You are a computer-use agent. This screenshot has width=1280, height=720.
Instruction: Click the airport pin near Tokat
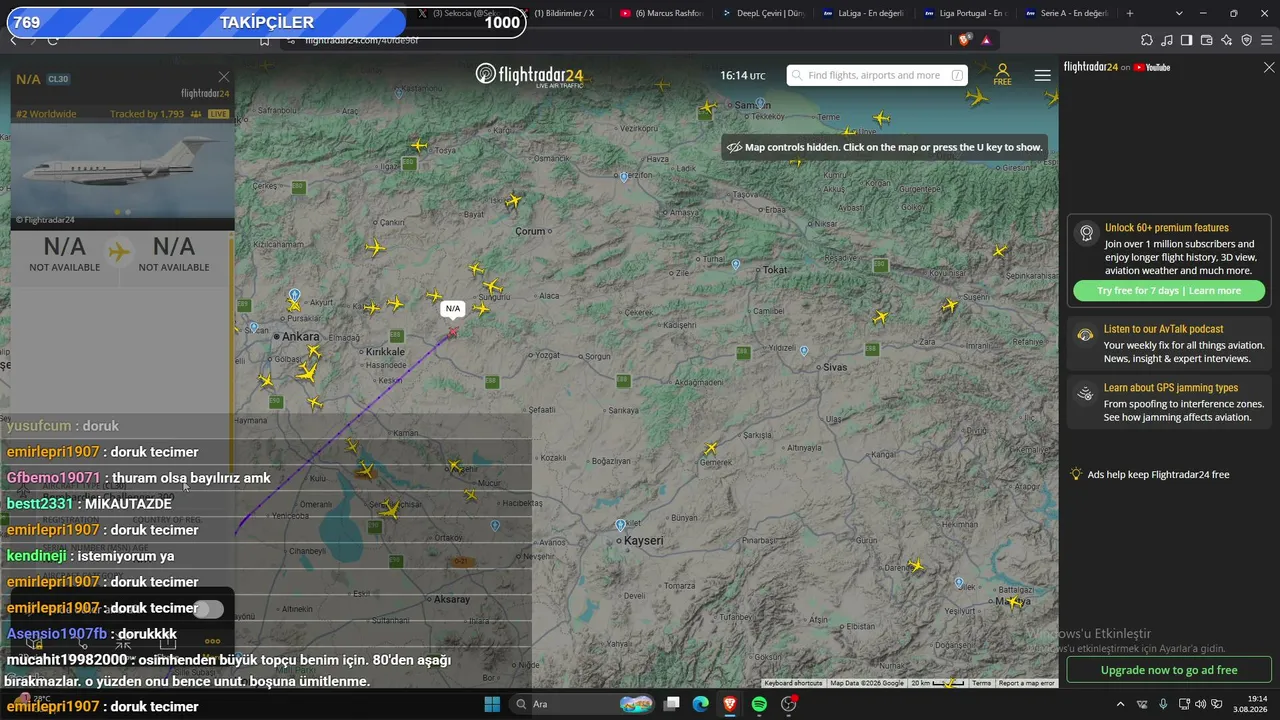pos(736,265)
